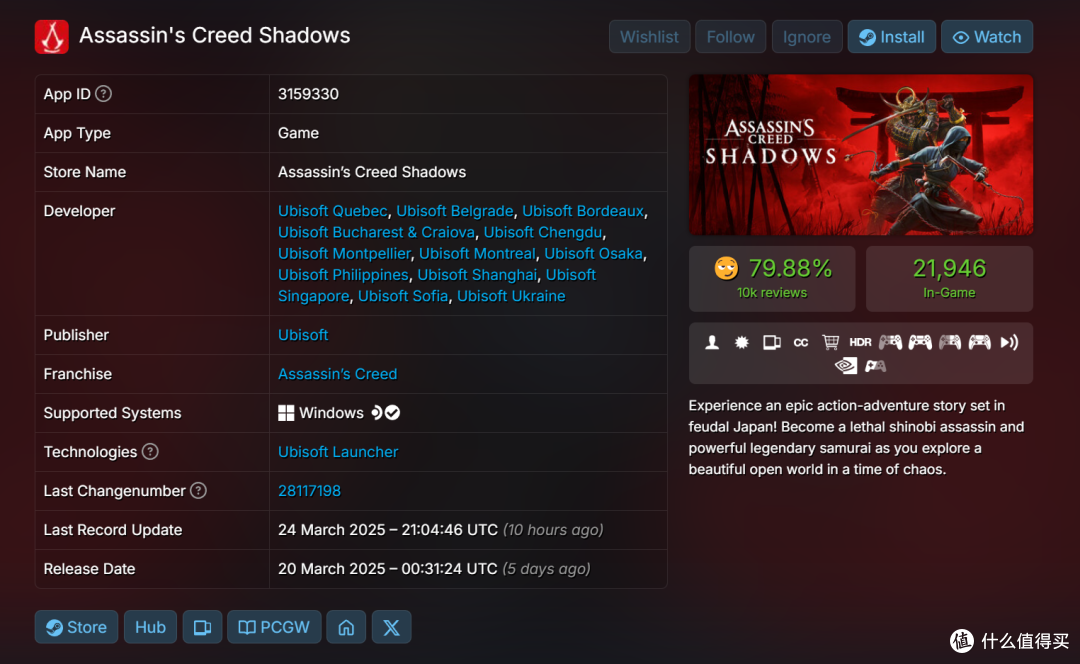
Task: Click the 10k reviews label
Action: click(x=772, y=293)
